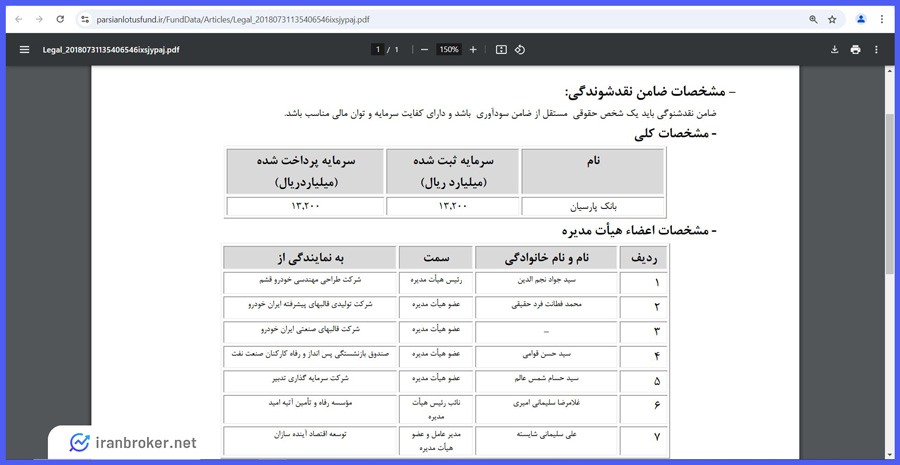The height and width of the screenshot is (465, 900).
Task: Go forward to next page
Action: click(x=39, y=19)
